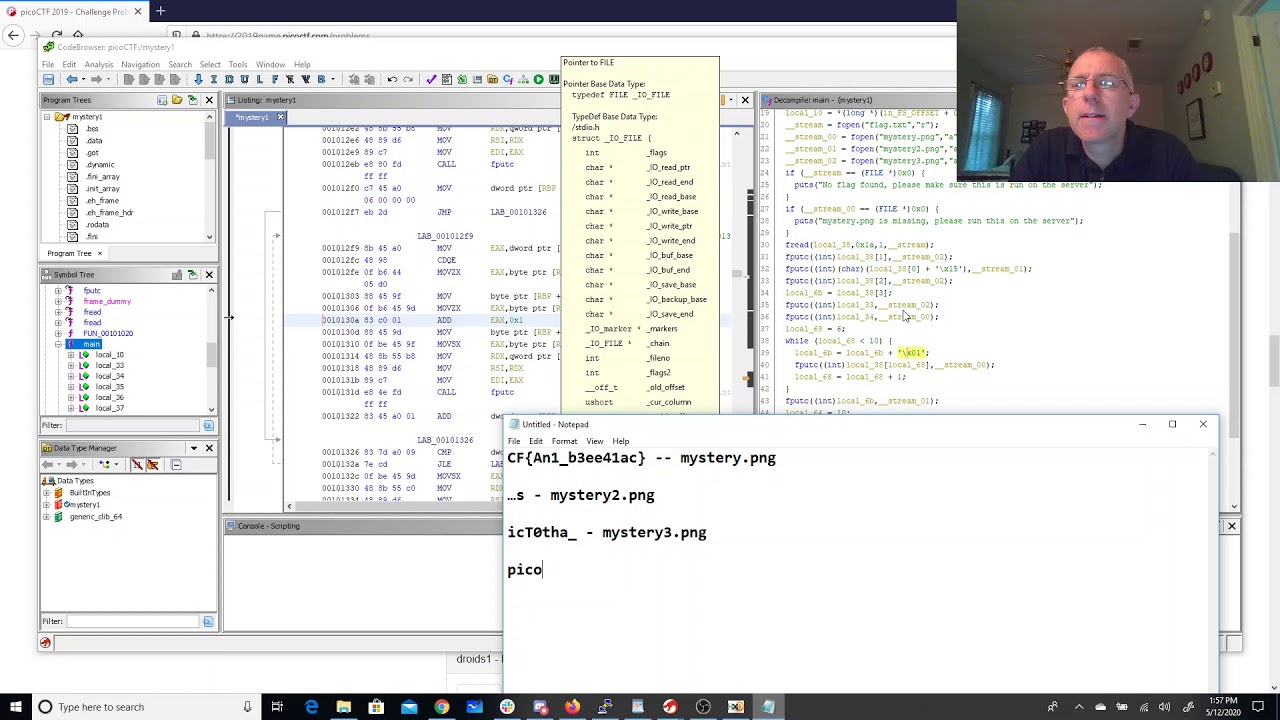Close the Program Trees panel
The image size is (1280, 720).
click(209, 100)
